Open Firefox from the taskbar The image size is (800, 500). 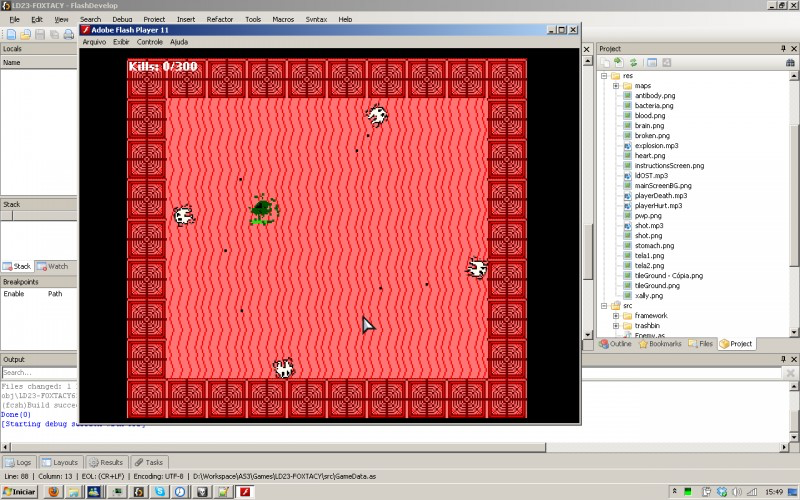click(54, 492)
